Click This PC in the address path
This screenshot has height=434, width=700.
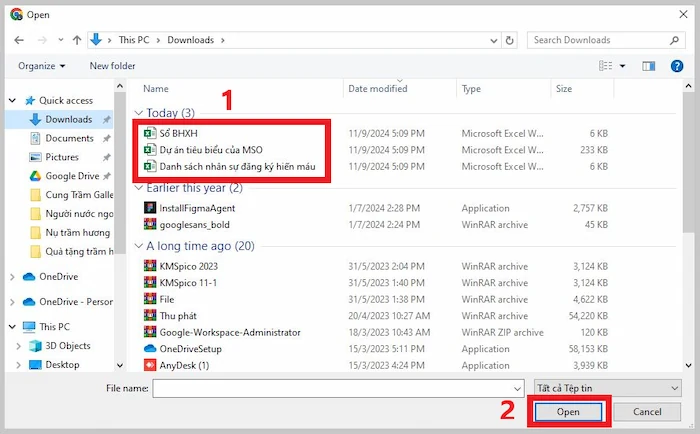click(x=134, y=40)
